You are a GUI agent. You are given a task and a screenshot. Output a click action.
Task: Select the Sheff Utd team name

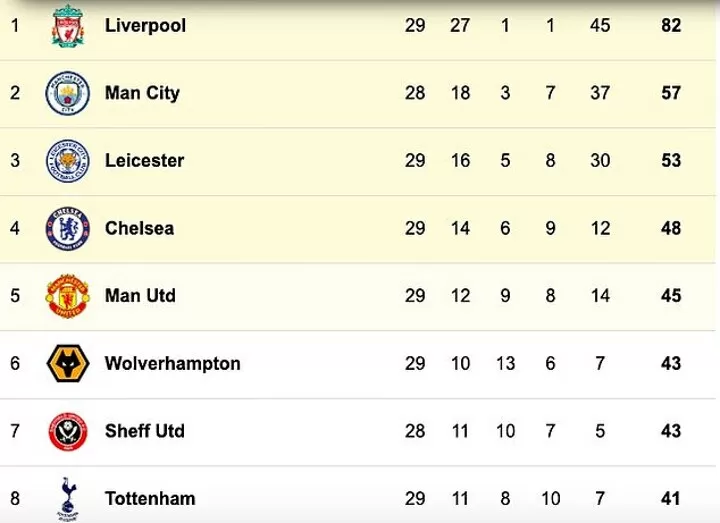click(x=144, y=431)
